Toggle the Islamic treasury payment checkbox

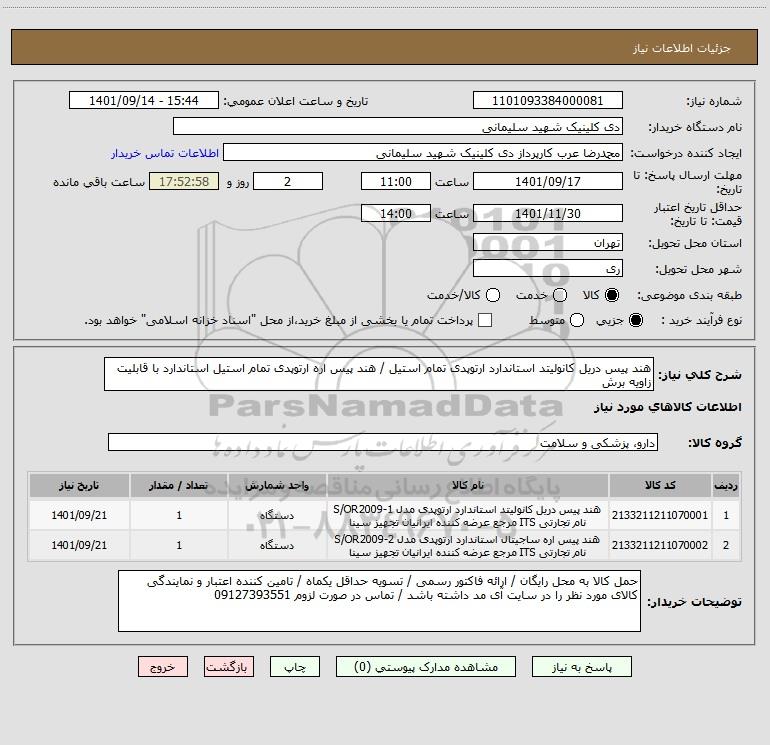point(485,320)
